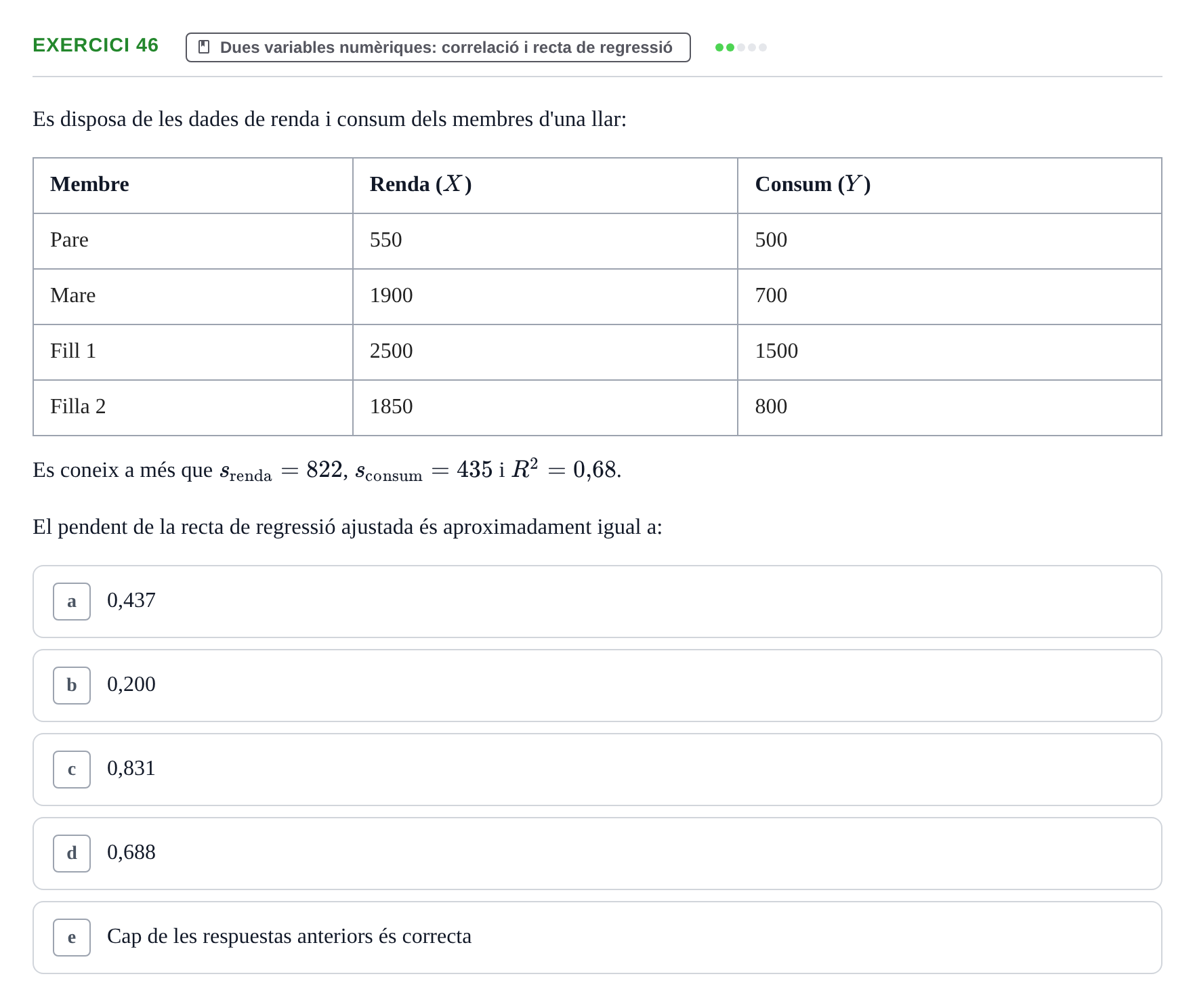Click the book icon in topic tag
Image resolution: width=1195 pixels, height=1008 pixels.
click(203, 47)
